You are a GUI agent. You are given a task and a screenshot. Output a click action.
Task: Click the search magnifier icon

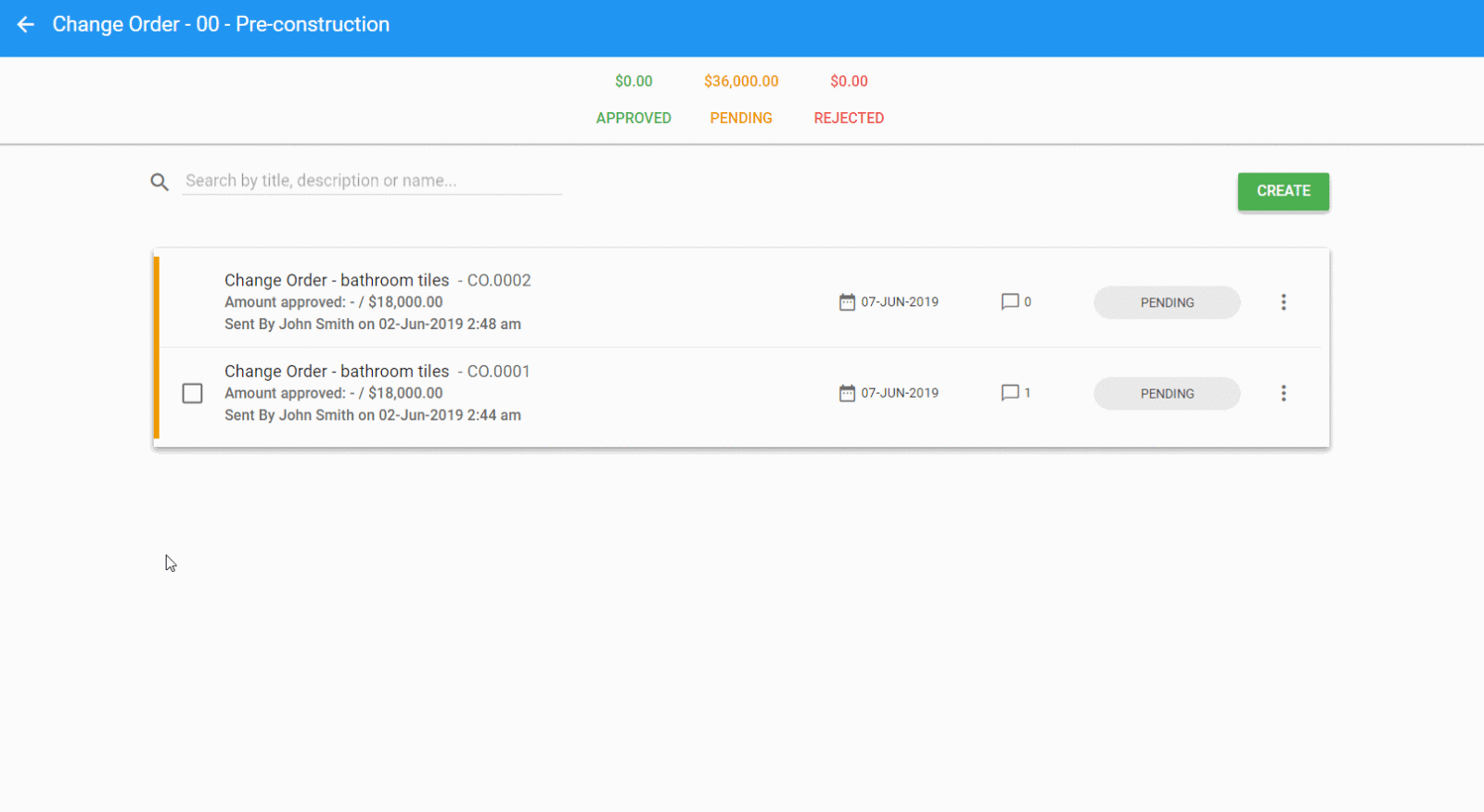point(160,183)
